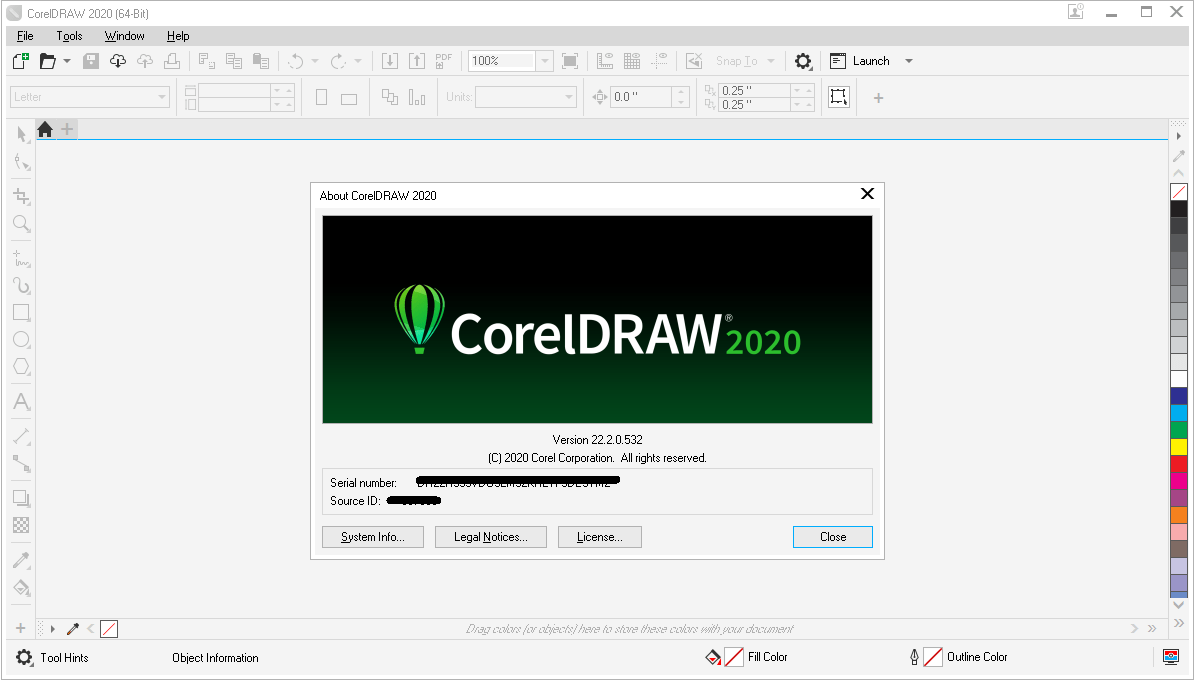This screenshot has width=1195, height=680.
Task: Click the Legal Notices button
Action: pos(491,537)
